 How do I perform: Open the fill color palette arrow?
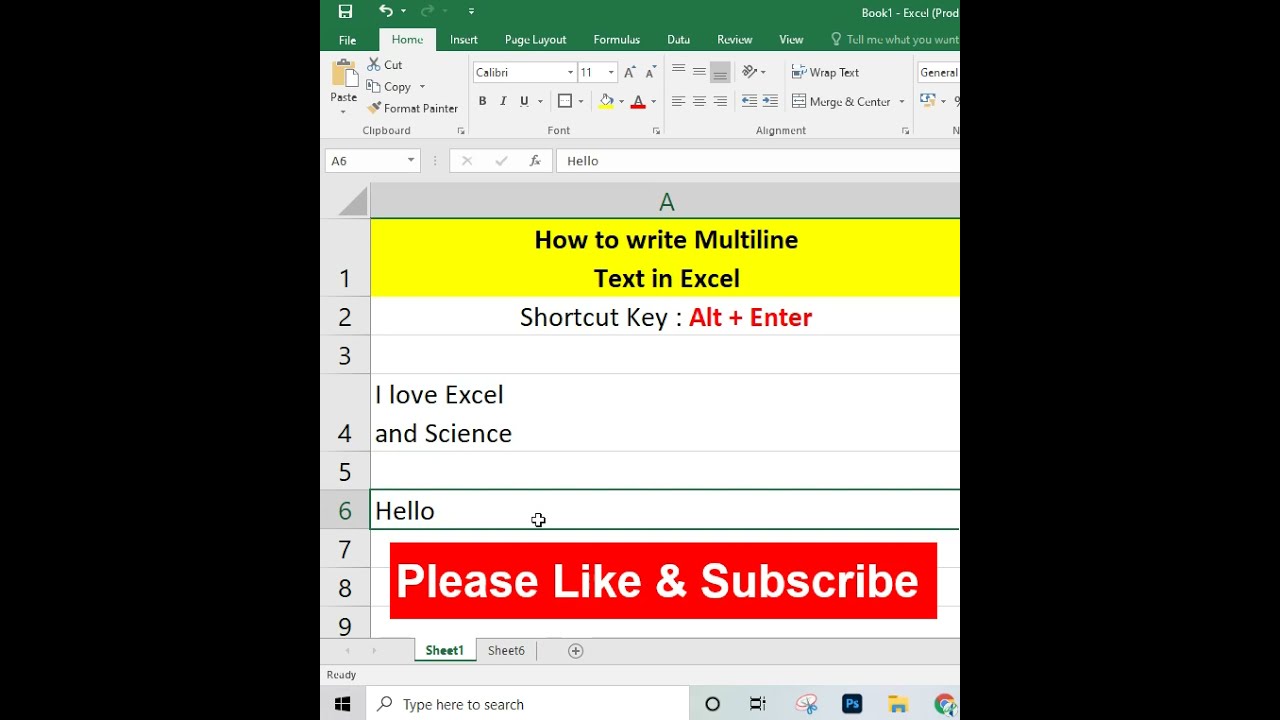coord(621,101)
